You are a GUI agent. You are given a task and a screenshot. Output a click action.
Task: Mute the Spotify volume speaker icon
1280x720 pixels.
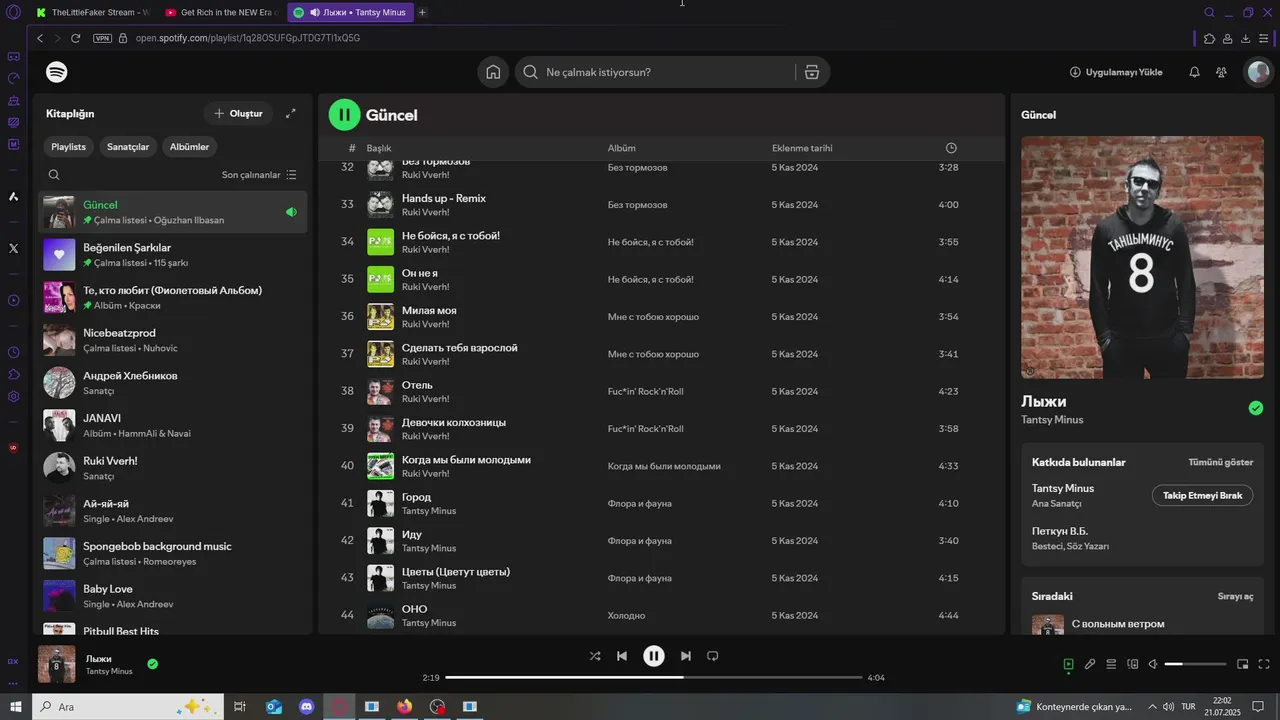[1153, 664]
